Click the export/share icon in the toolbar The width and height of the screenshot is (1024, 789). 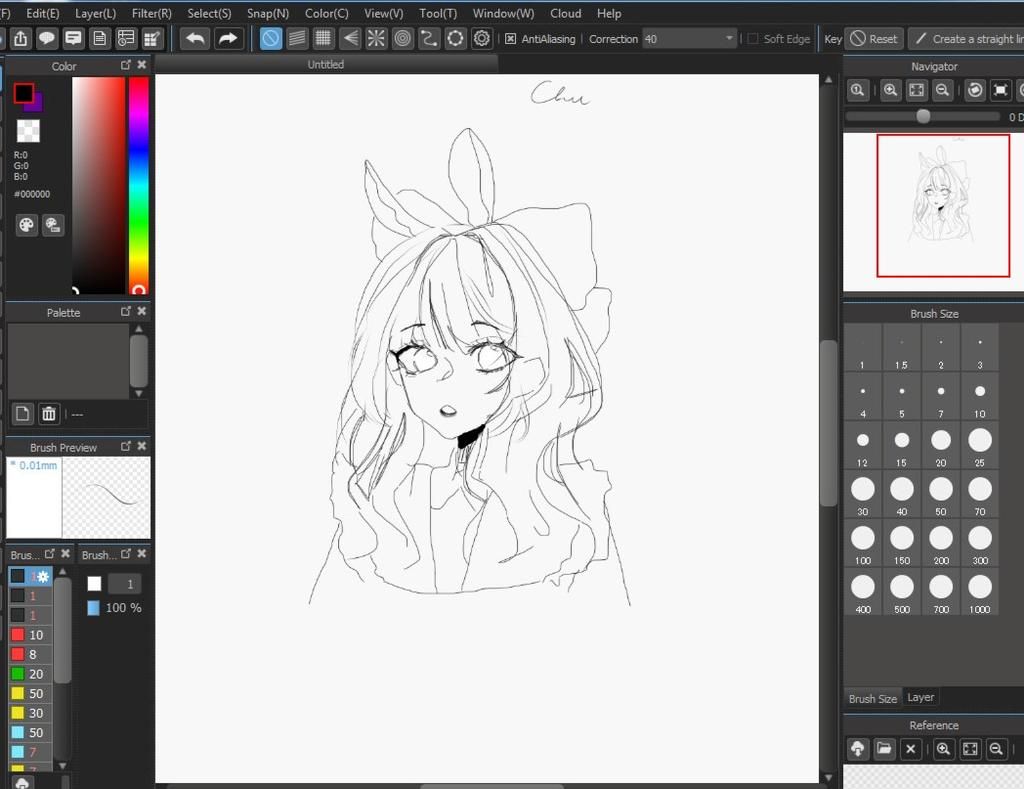(x=20, y=39)
